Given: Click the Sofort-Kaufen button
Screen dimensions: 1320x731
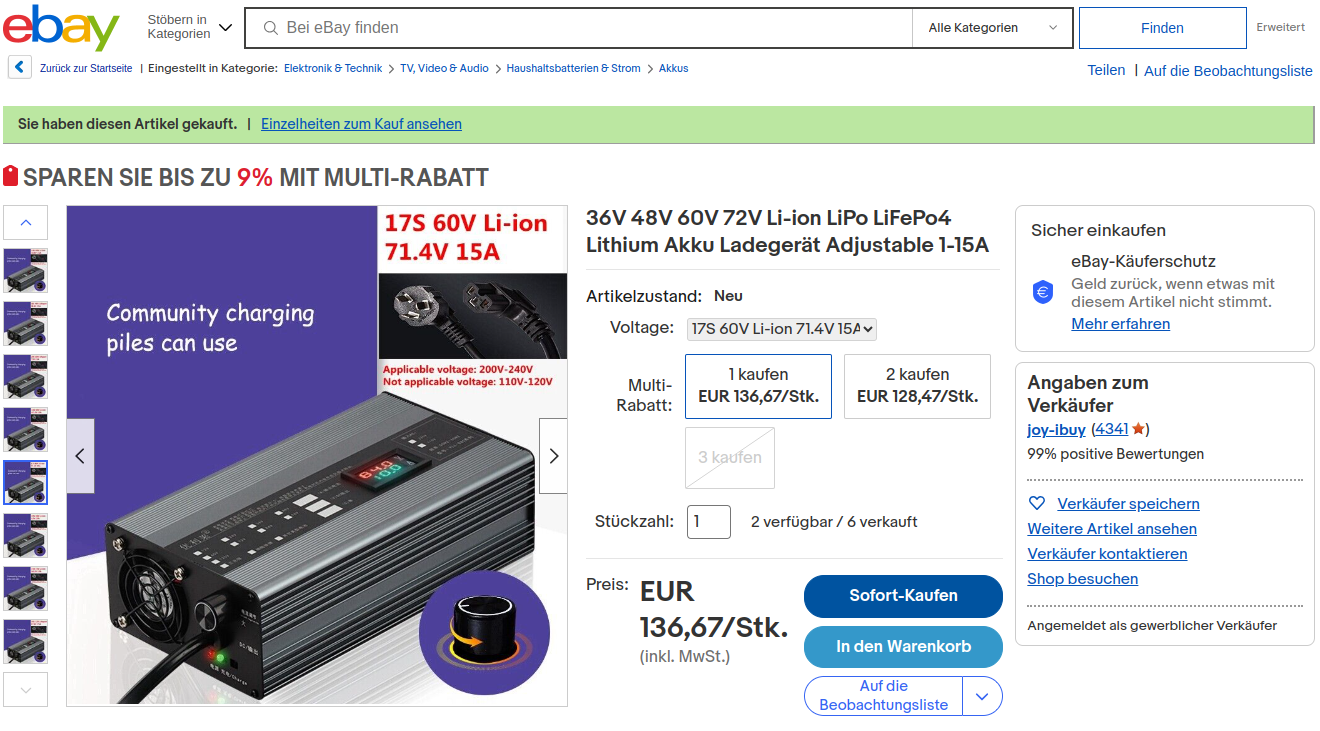Looking at the screenshot, I should [903, 596].
